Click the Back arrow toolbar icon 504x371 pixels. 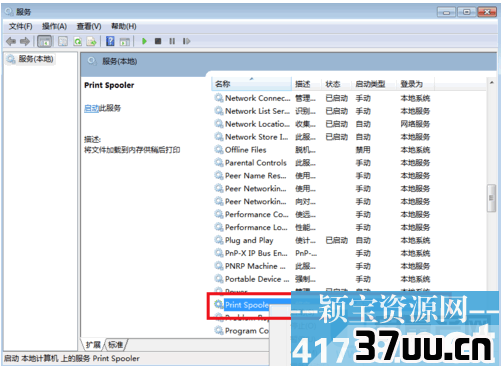[11, 41]
